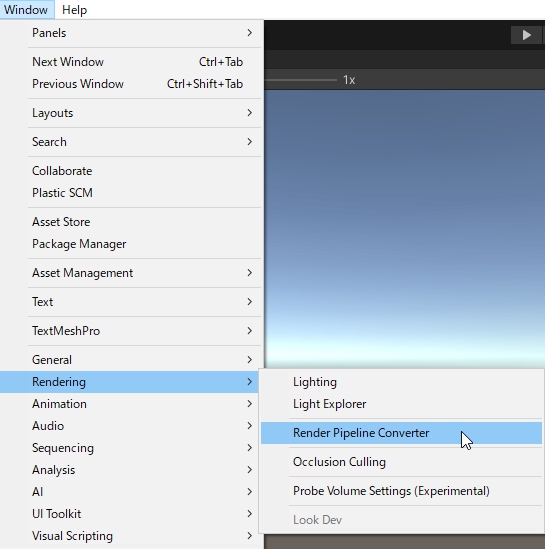Expand the Animation submenu

pyautogui.click(x=130, y=404)
